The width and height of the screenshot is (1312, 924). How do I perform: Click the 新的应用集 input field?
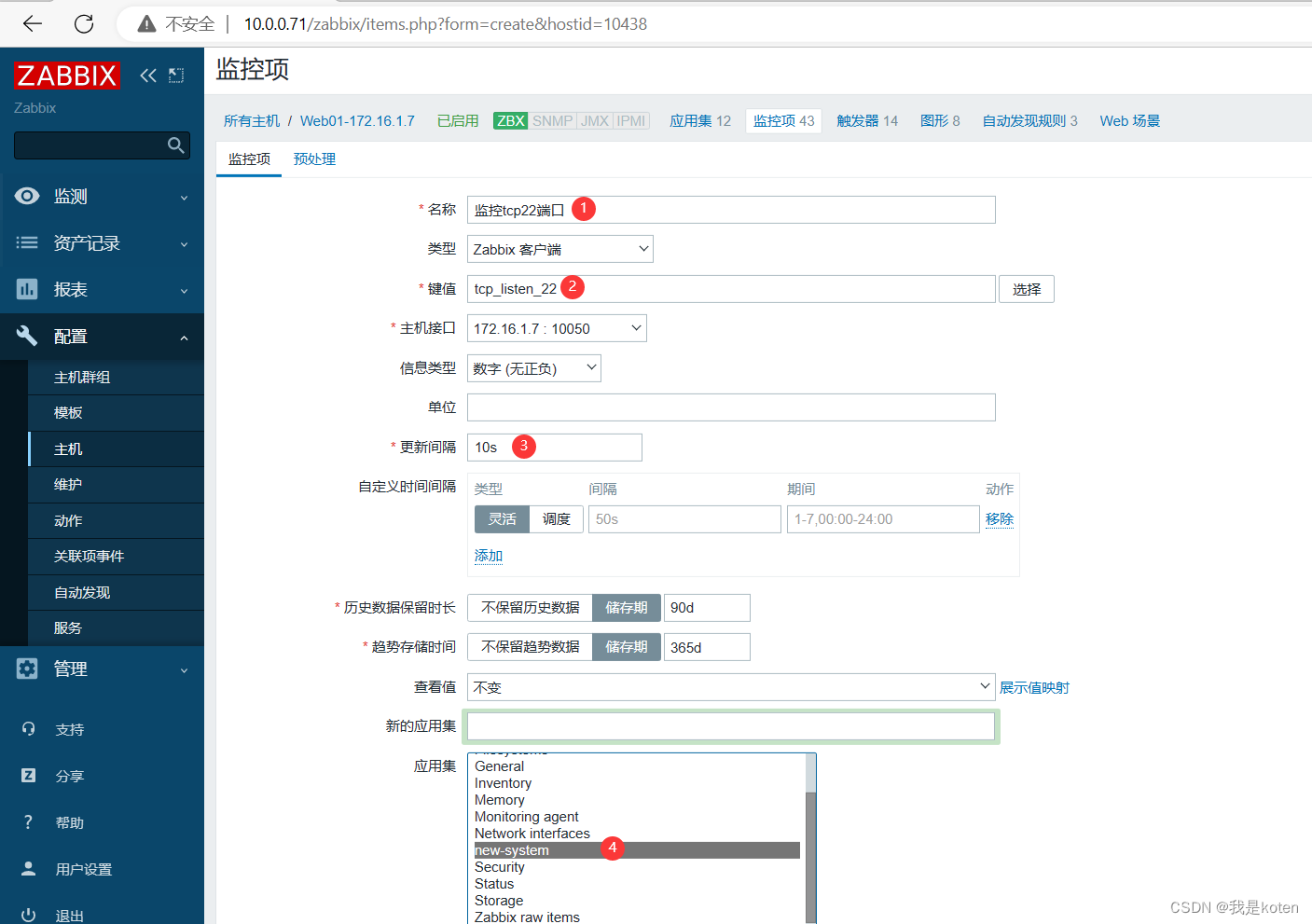(x=731, y=726)
